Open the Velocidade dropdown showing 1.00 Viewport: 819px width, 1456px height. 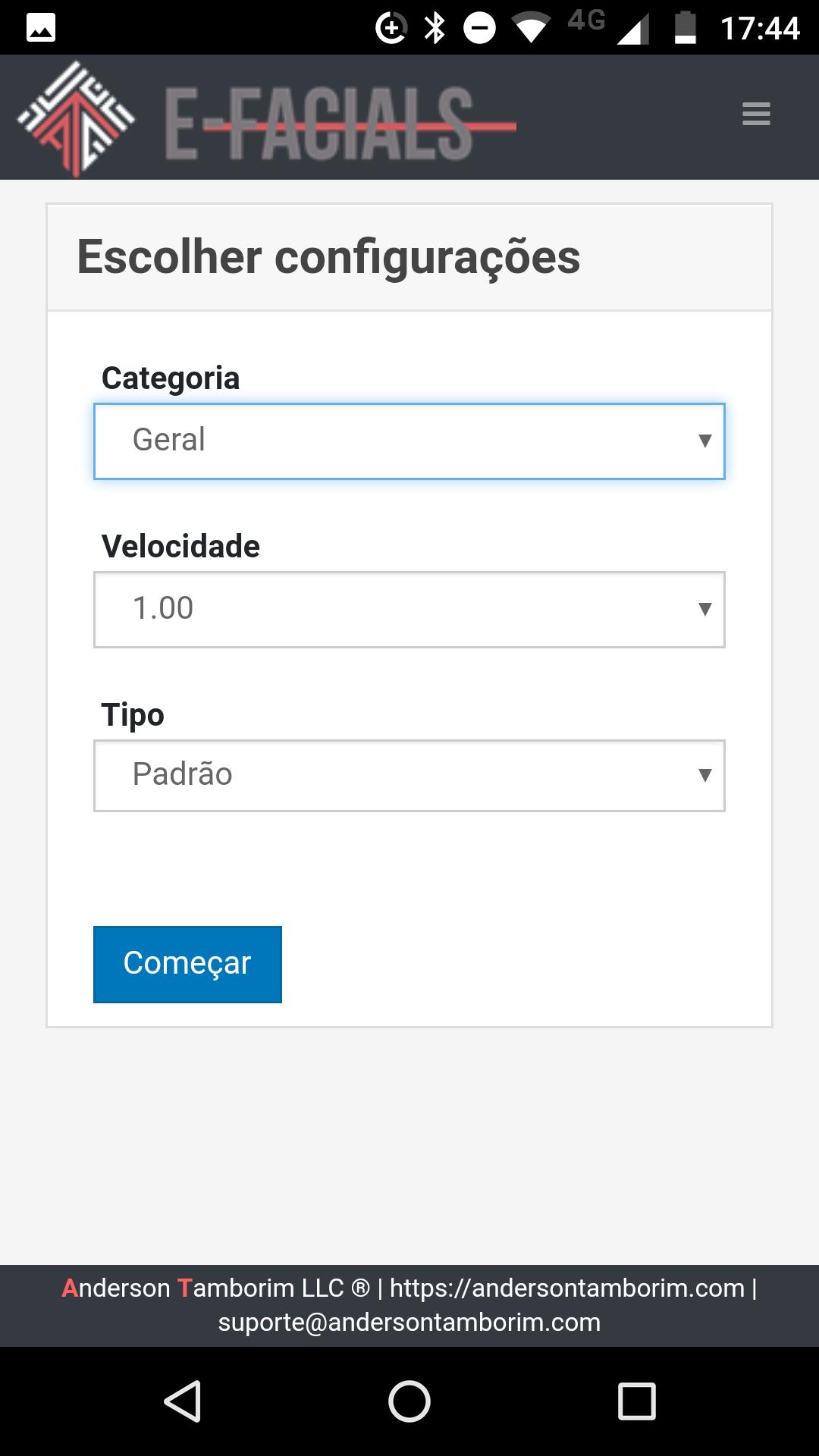409,610
